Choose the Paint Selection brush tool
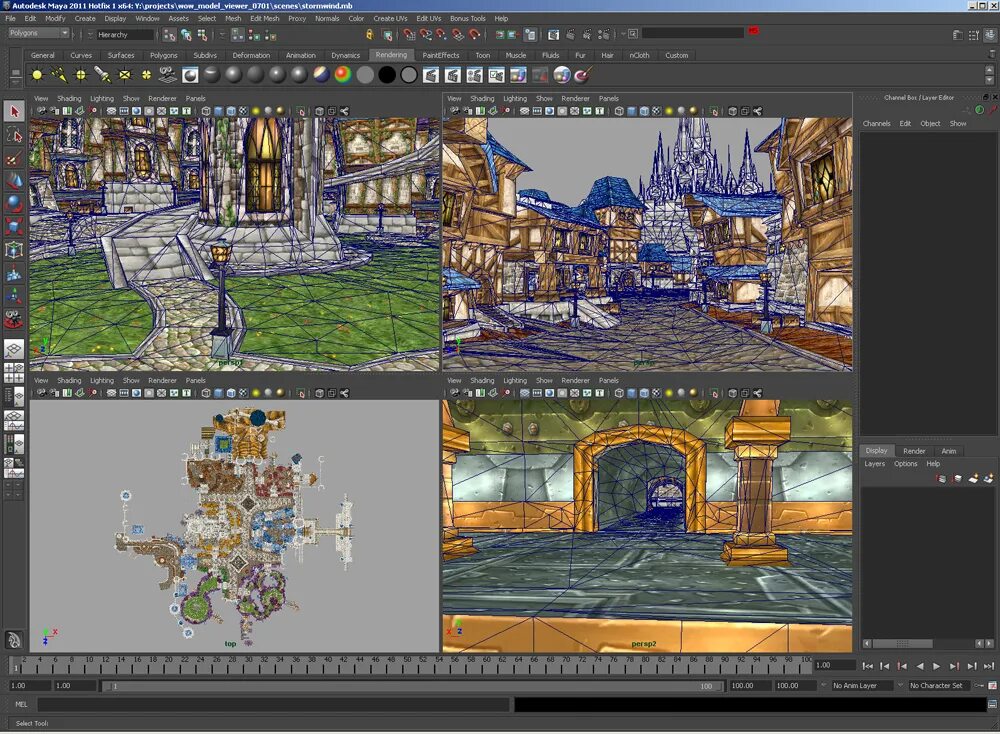 pos(14,158)
